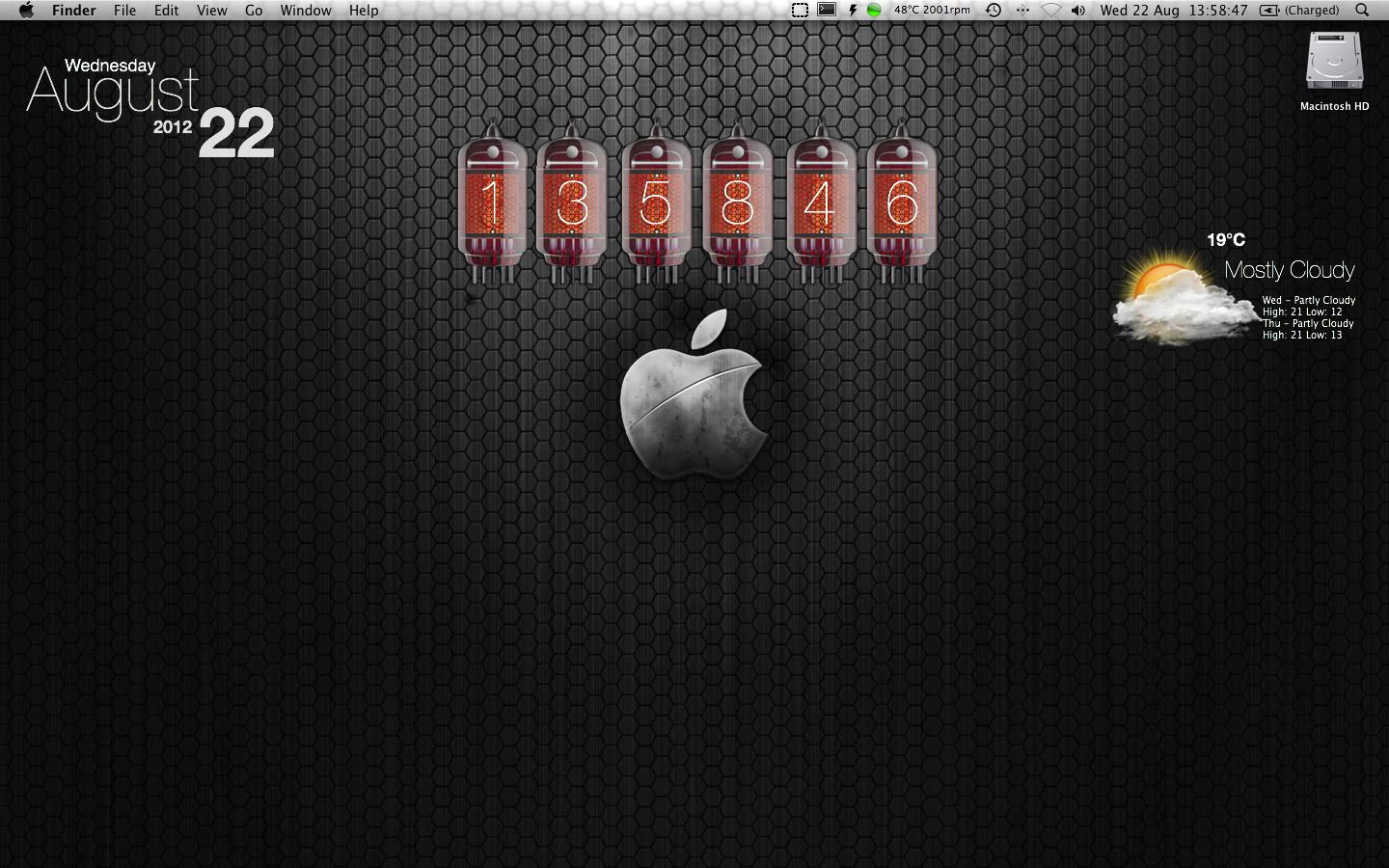This screenshot has width=1389, height=868.
Task: Click the large 22 day number
Action: click(236, 133)
